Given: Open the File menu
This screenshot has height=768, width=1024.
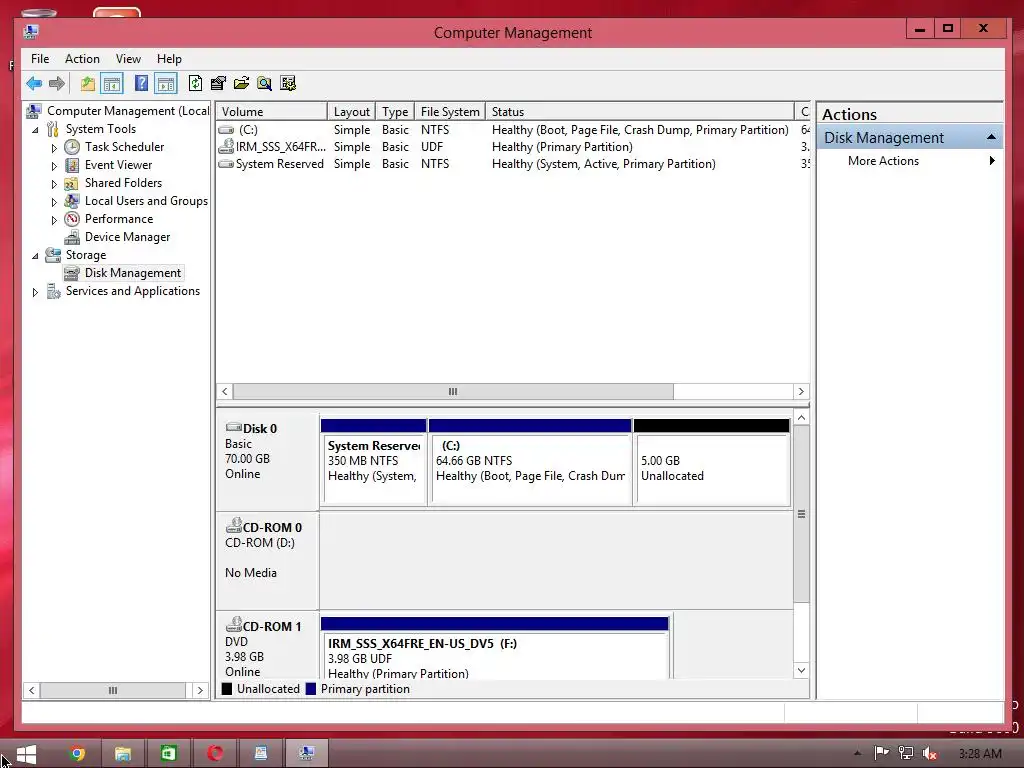Looking at the screenshot, I should click(40, 59).
